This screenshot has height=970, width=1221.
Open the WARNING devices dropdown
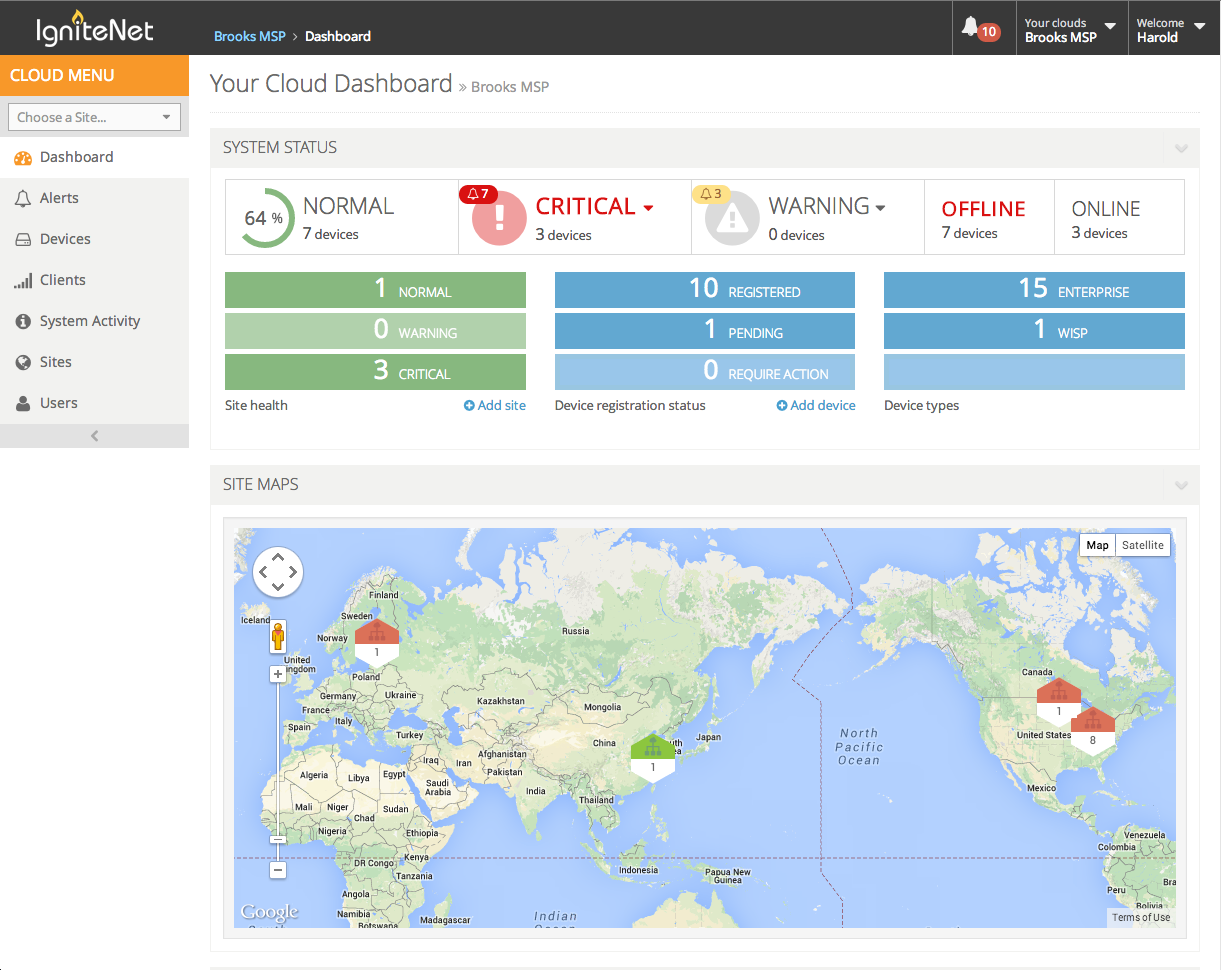pyautogui.click(x=879, y=206)
